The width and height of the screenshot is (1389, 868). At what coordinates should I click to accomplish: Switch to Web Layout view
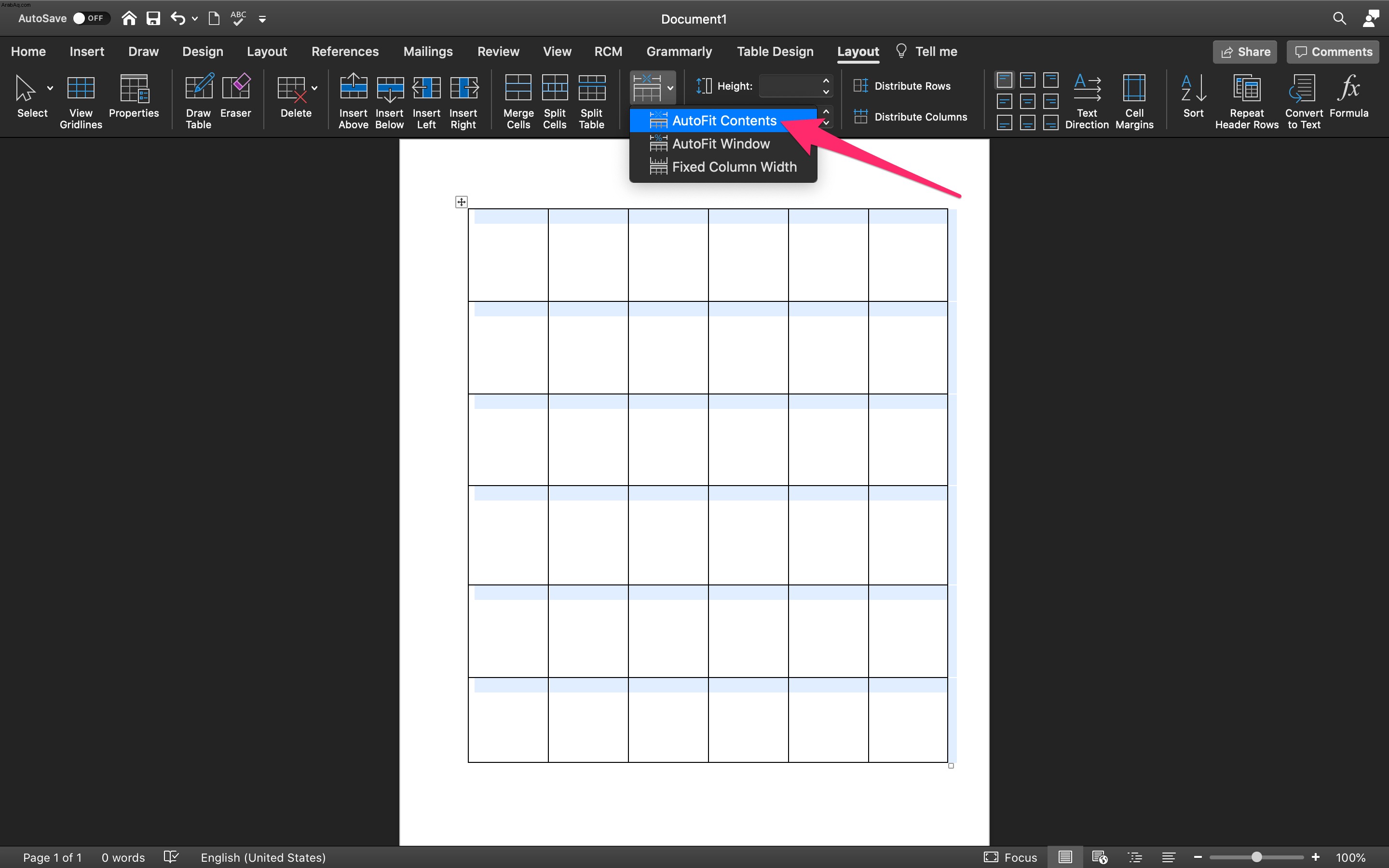1100,857
